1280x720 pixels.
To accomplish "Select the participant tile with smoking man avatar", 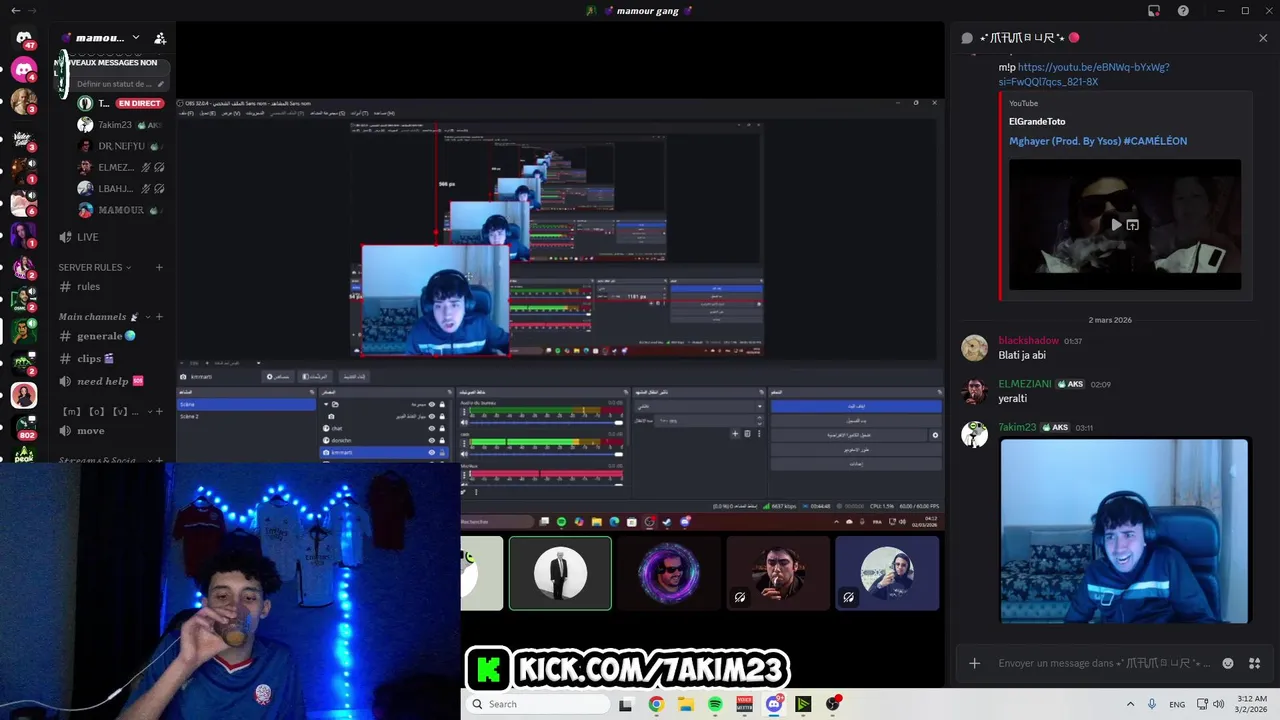I will (778, 573).
